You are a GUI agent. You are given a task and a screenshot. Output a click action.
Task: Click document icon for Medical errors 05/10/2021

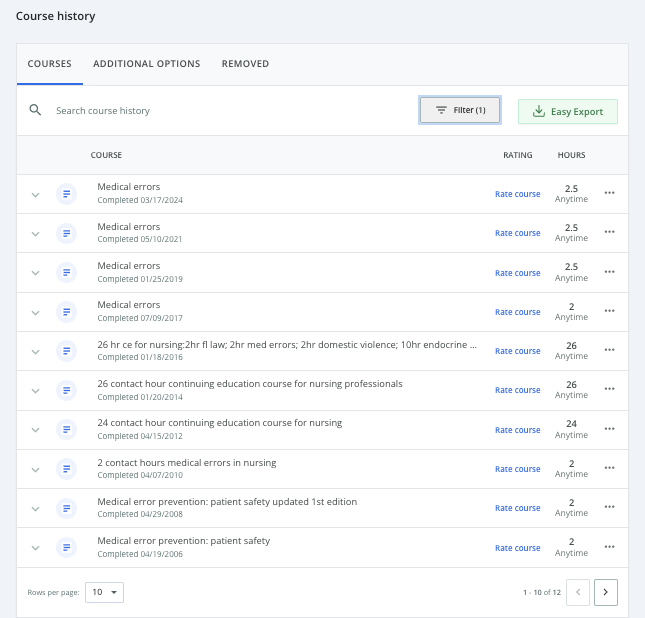[x=67, y=233]
